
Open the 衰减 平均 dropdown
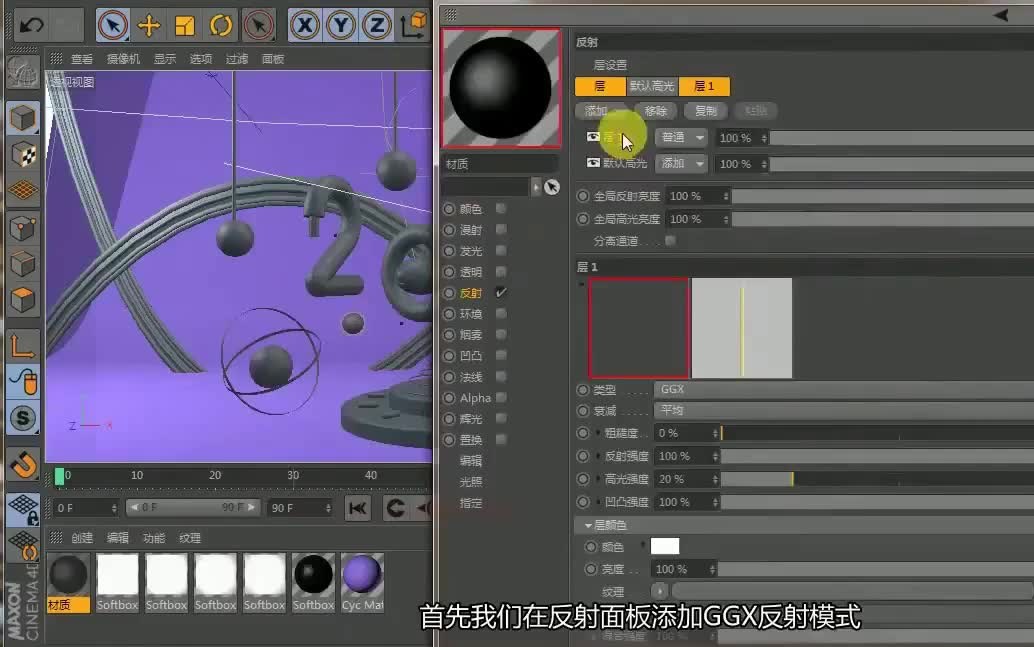(x=843, y=410)
